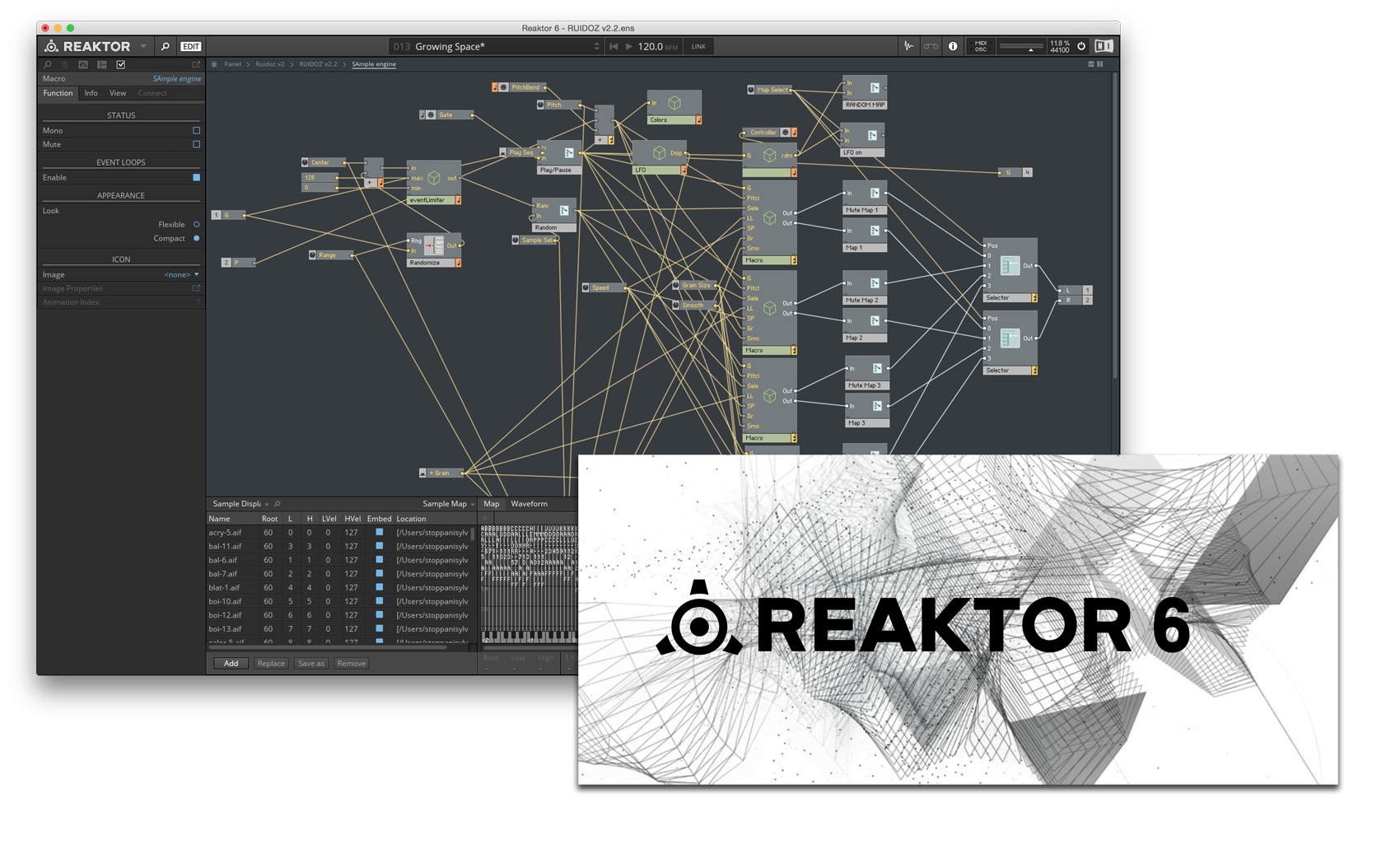Toggle the LINK button
1400x863 pixels.
pyautogui.click(x=698, y=46)
